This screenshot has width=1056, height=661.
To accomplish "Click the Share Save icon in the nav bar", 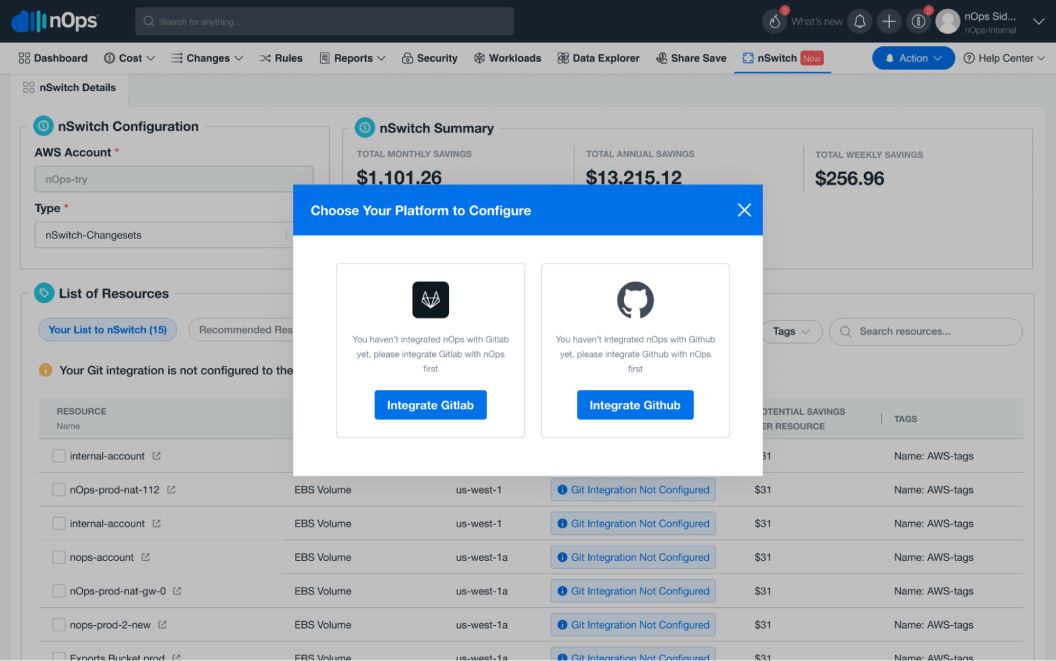I will point(661,58).
